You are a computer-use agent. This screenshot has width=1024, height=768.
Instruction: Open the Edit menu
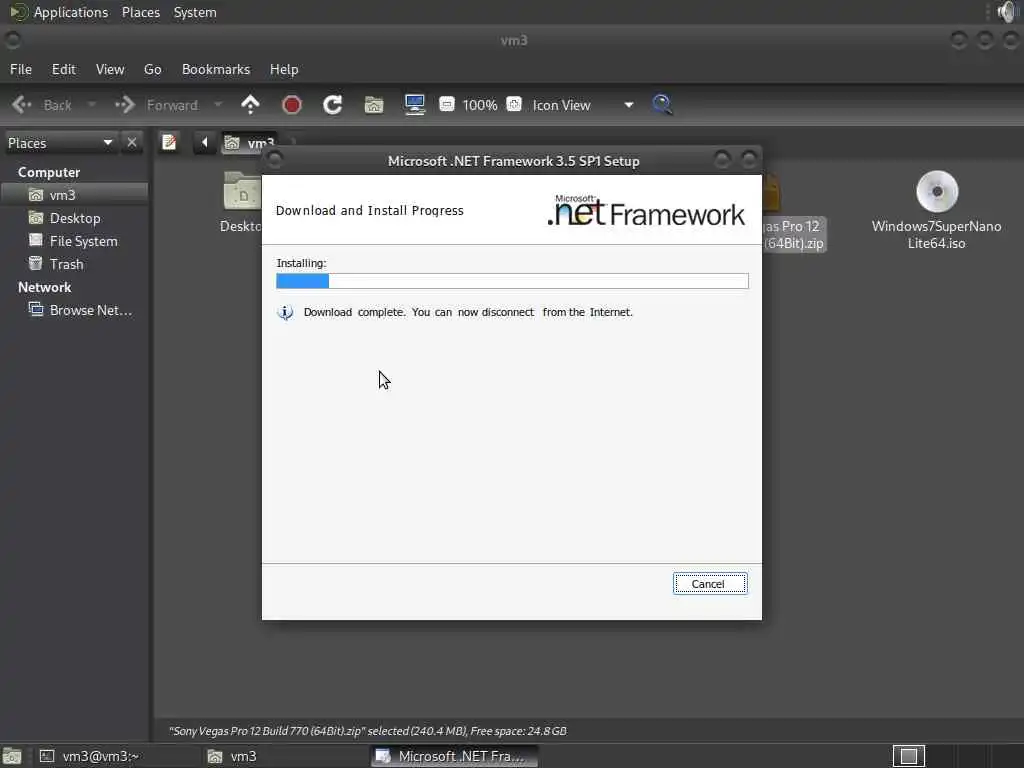pyautogui.click(x=63, y=69)
